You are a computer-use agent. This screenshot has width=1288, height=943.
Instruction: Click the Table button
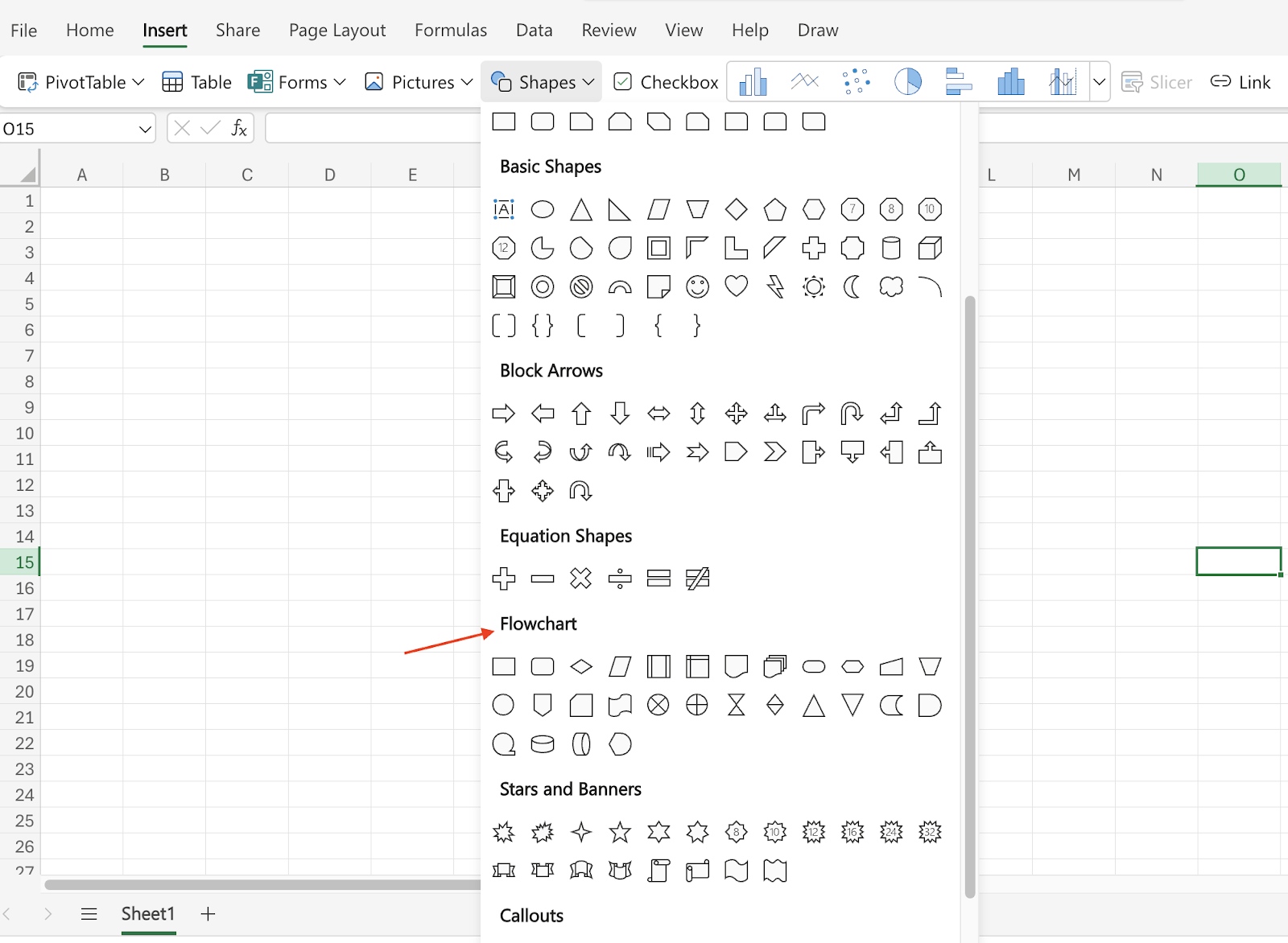point(197,82)
